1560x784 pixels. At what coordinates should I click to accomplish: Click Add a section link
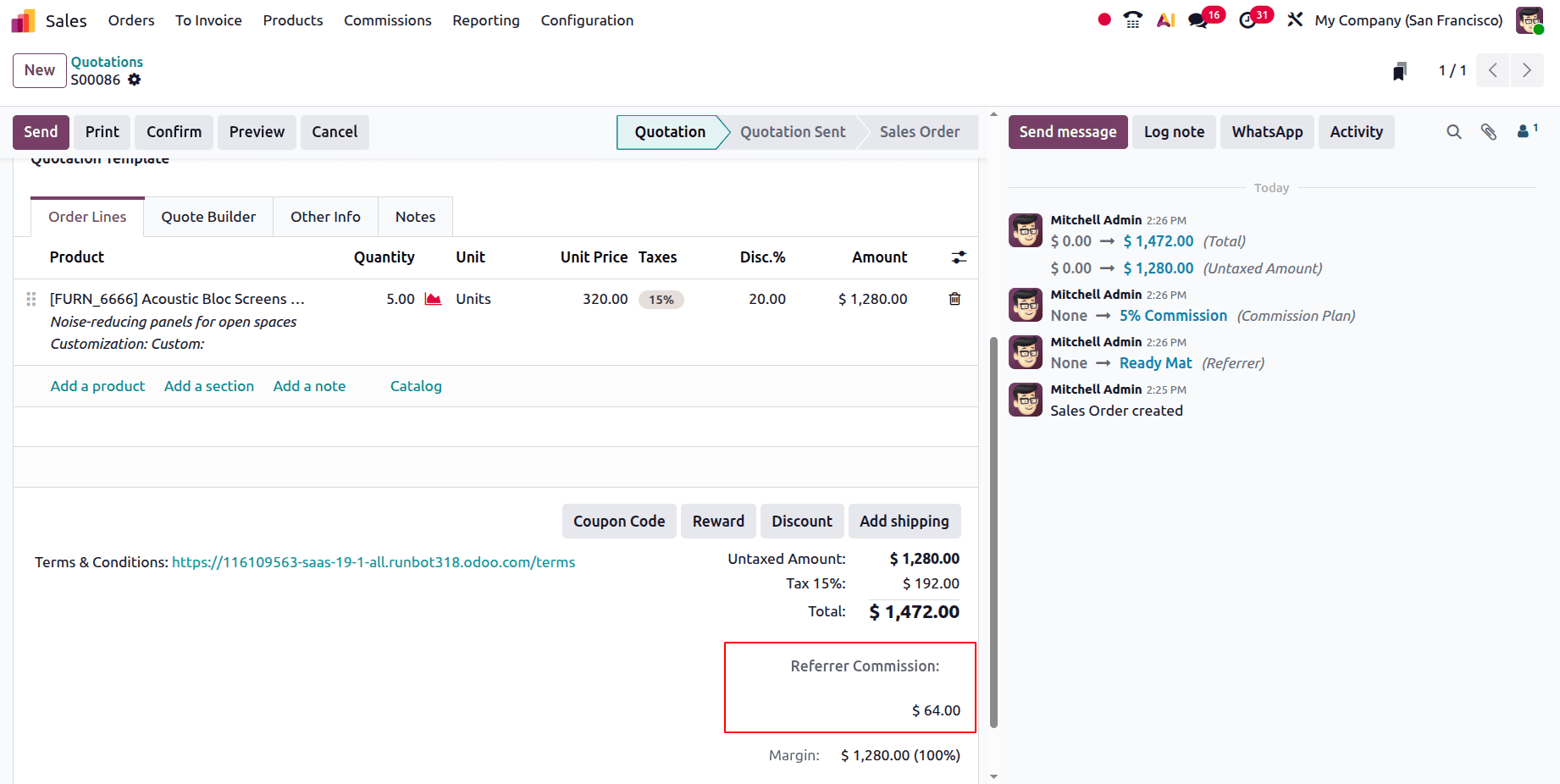(209, 386)
